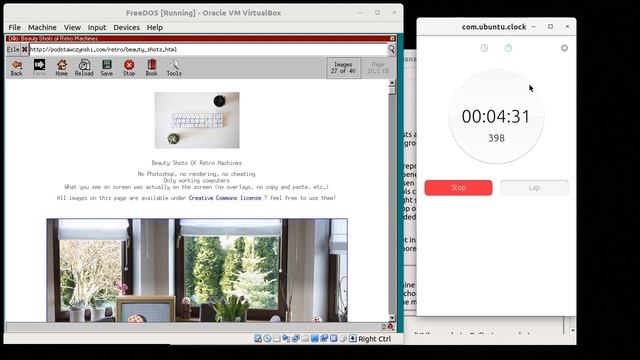Click the large window-and-garden photo on the page
Image resolution: width=640 pixels, height=360 pixels.
tap(197, 270)
